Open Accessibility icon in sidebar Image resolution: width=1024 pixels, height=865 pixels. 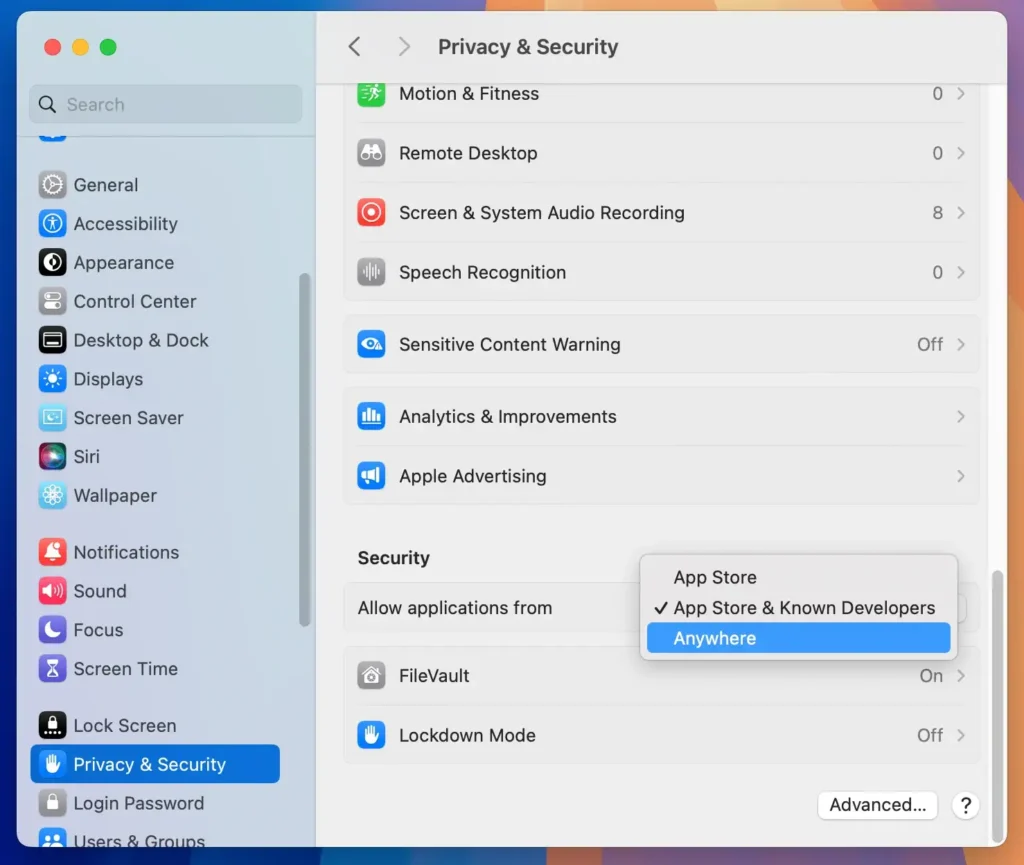point(52,224)
